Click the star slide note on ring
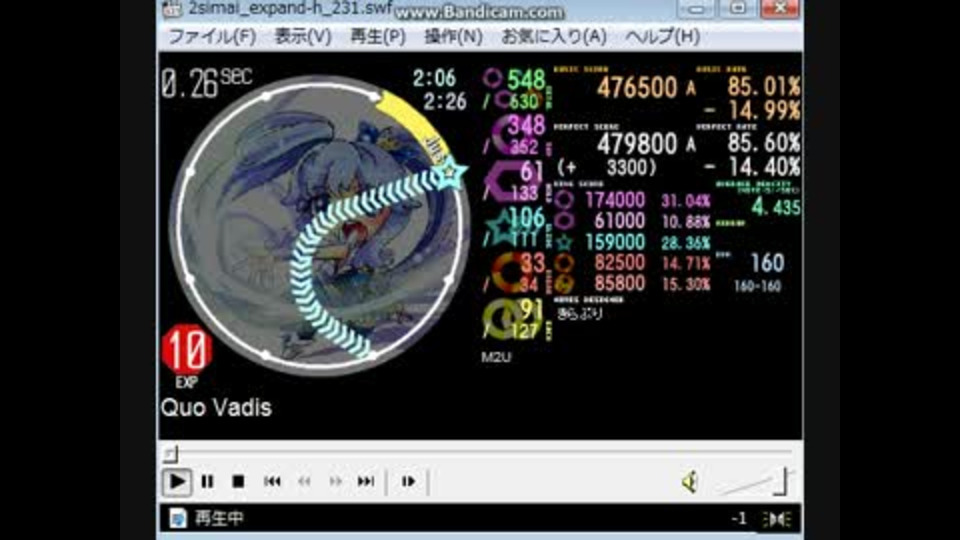Viewport: 960px width, 540px height. pos(451,173)
